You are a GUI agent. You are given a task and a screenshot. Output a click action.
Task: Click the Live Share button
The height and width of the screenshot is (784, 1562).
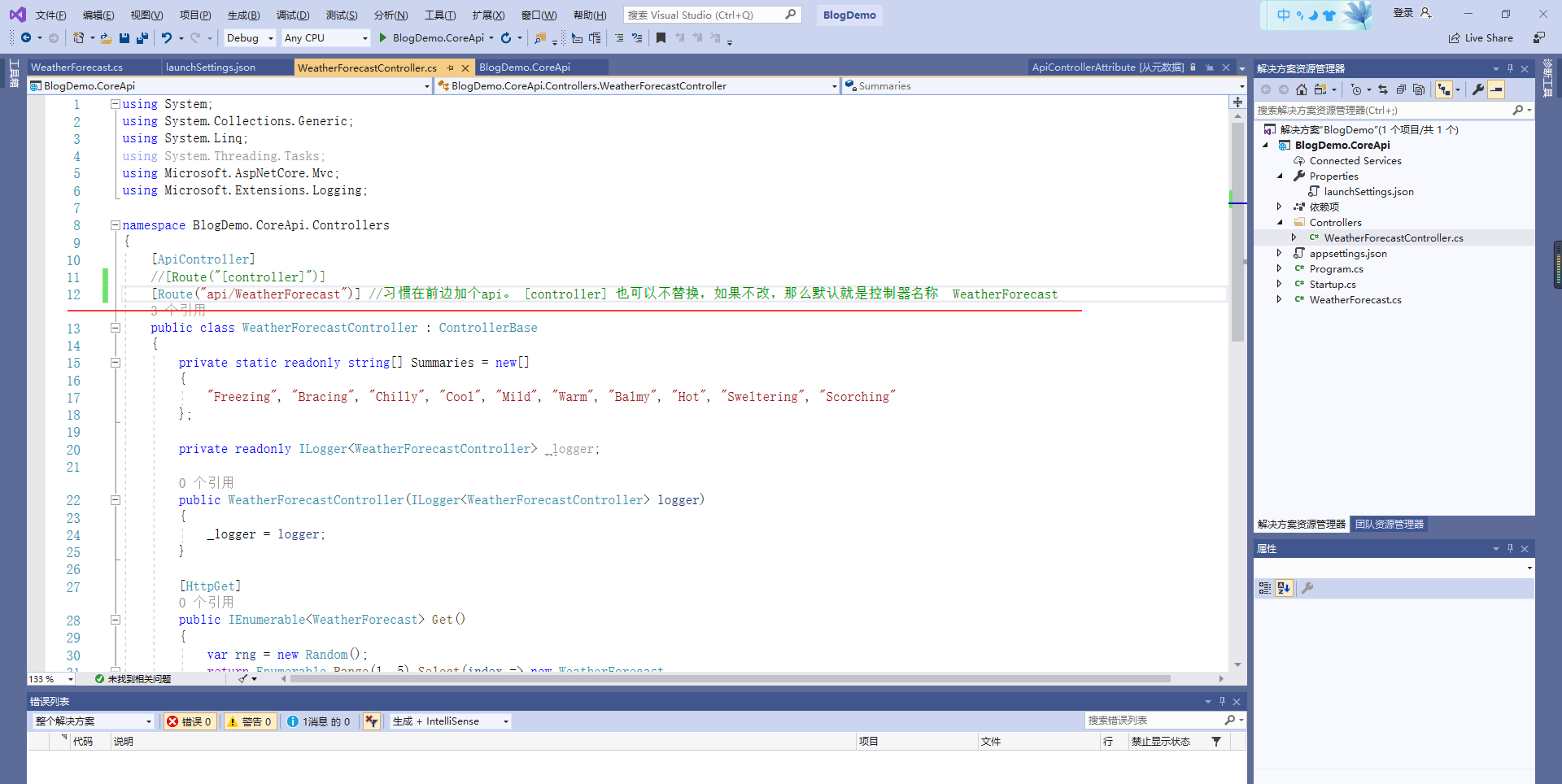pyautogui.click(x=1481, y=38)
